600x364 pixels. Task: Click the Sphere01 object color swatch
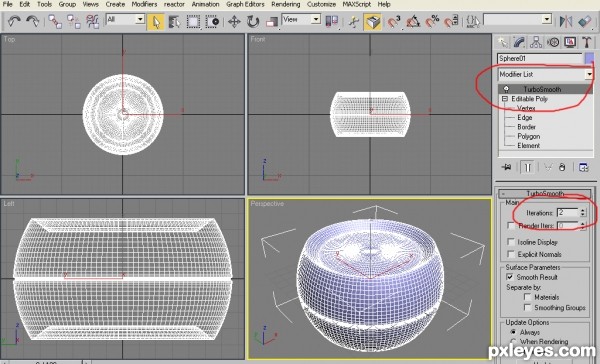click(590, 58)
